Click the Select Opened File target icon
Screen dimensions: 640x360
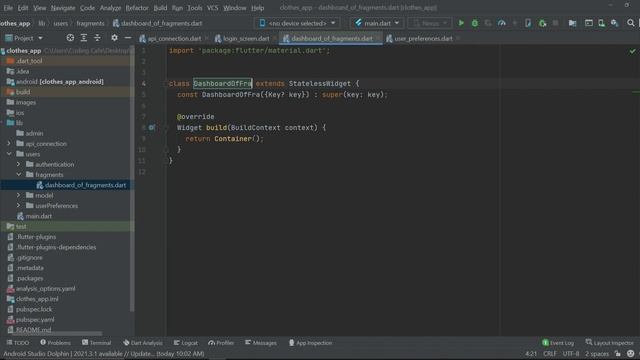pyautogui.click(x=70, y=38)
